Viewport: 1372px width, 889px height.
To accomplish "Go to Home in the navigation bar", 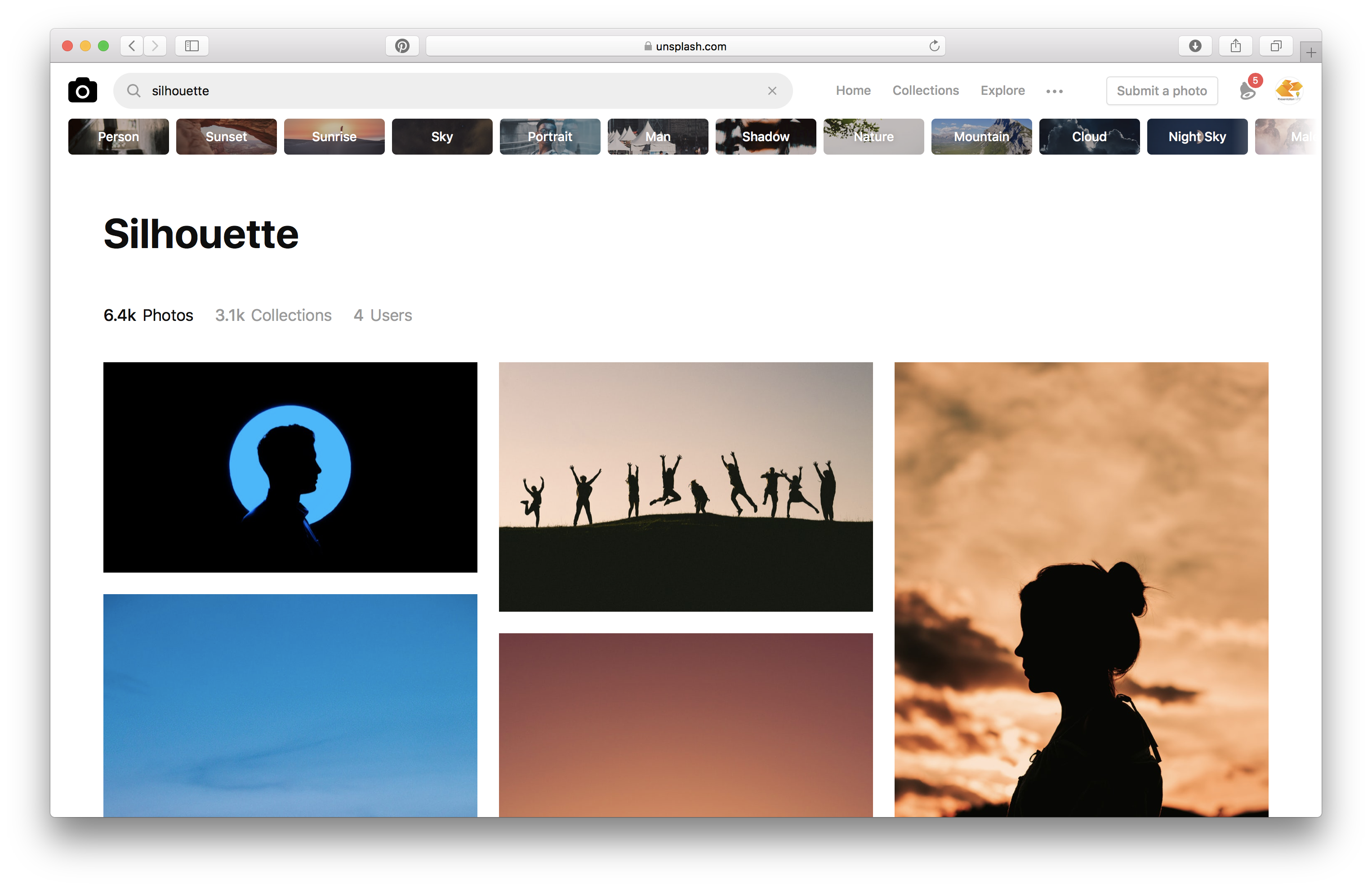I will (853, 90).
